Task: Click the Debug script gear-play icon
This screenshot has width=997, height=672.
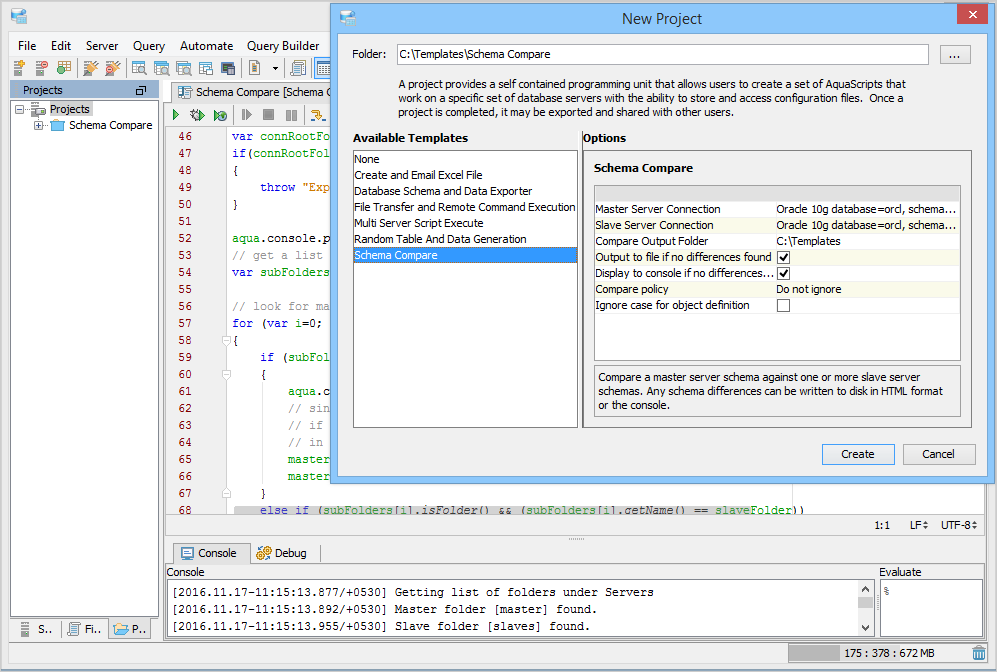Action: 198,117
